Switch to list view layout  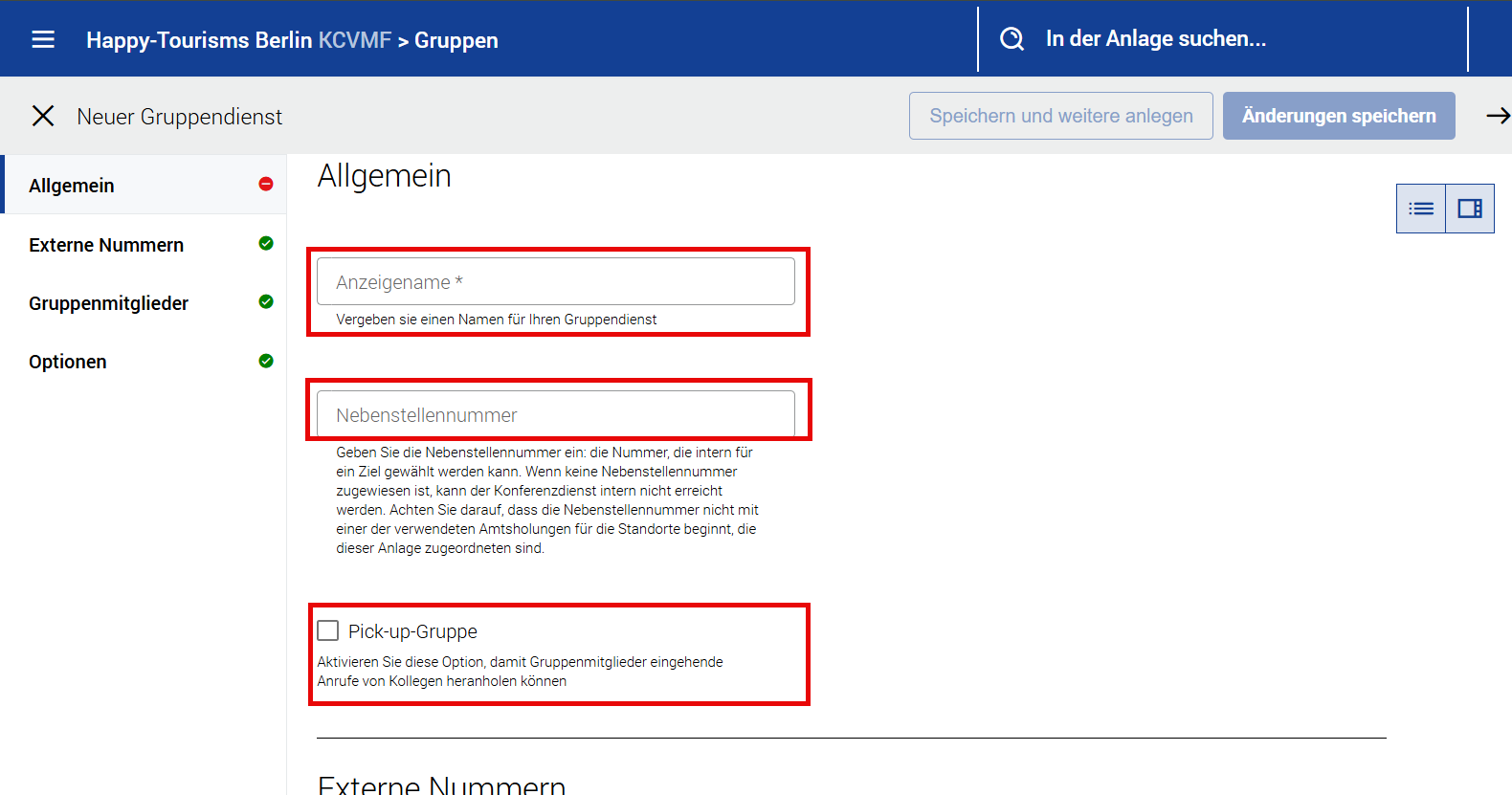click(1421, 209)
